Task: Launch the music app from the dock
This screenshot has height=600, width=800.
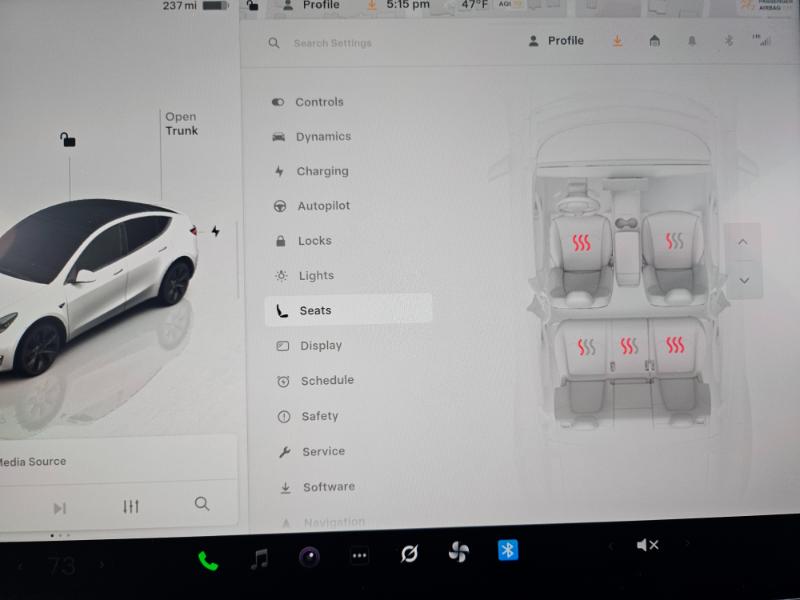Action: click(x=259, y=558)
